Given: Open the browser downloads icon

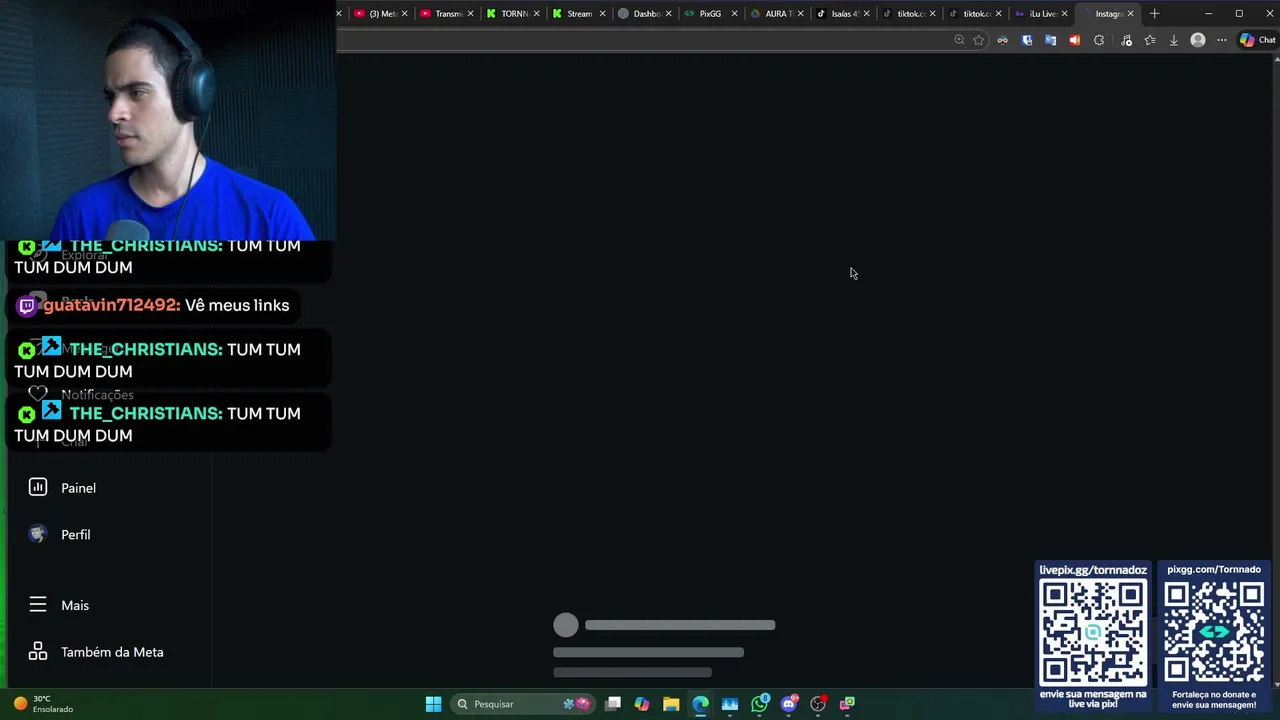Looking at the screenshot, I should (x=1174, y=40).
